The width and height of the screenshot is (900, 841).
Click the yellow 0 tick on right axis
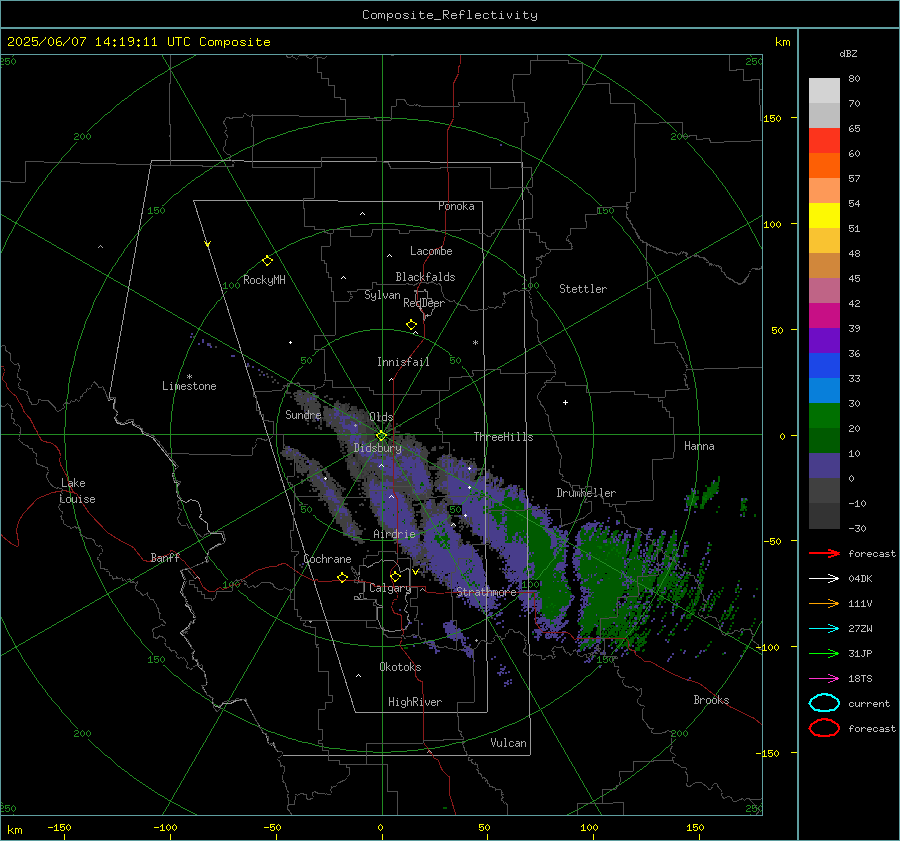click(x=782, y=436)
